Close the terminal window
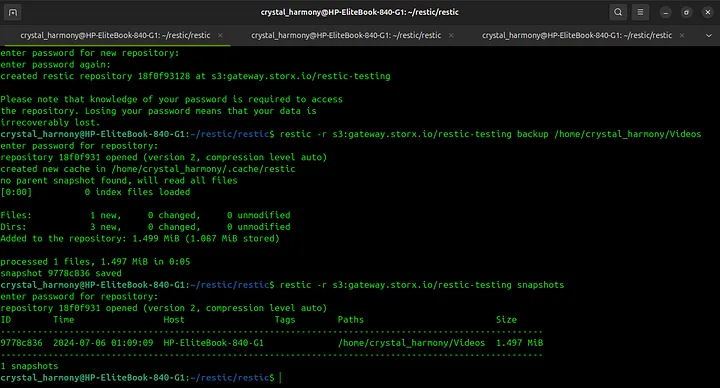 click(708, 12)
